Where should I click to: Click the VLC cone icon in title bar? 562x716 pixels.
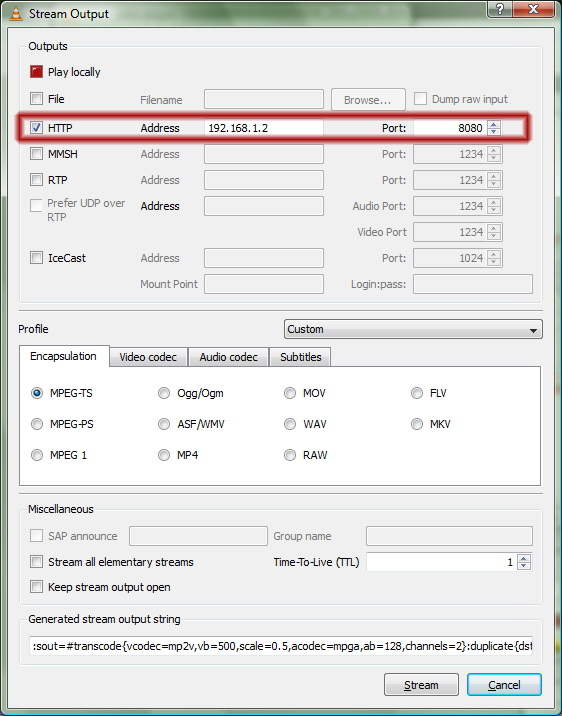coord(16,14)
